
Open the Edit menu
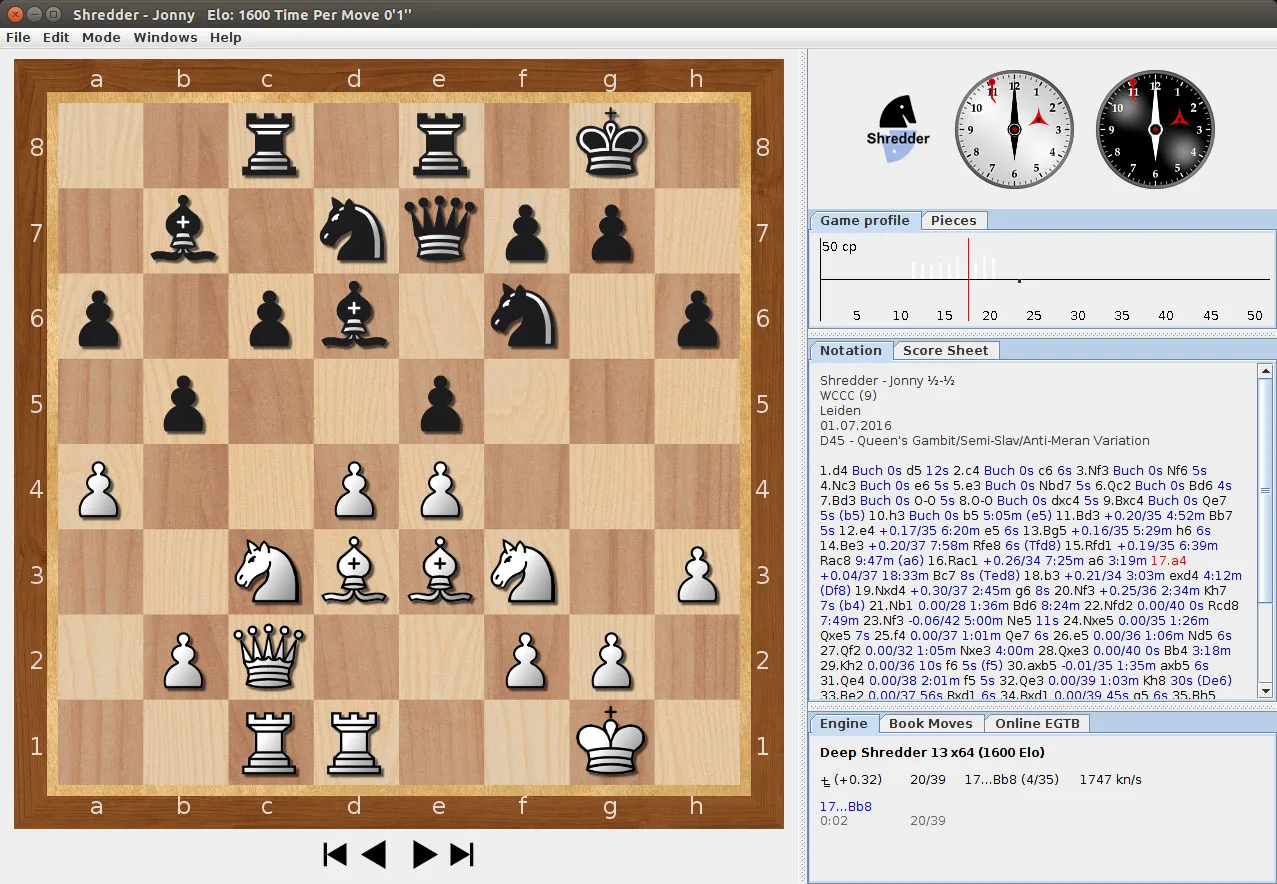56,37
